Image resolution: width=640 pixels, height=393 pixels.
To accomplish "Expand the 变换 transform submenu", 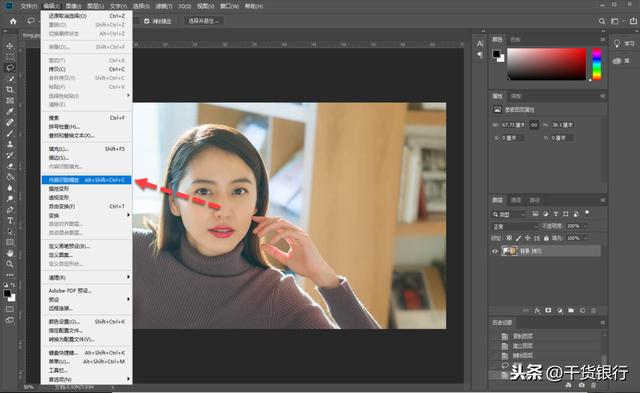I will 87,215.
